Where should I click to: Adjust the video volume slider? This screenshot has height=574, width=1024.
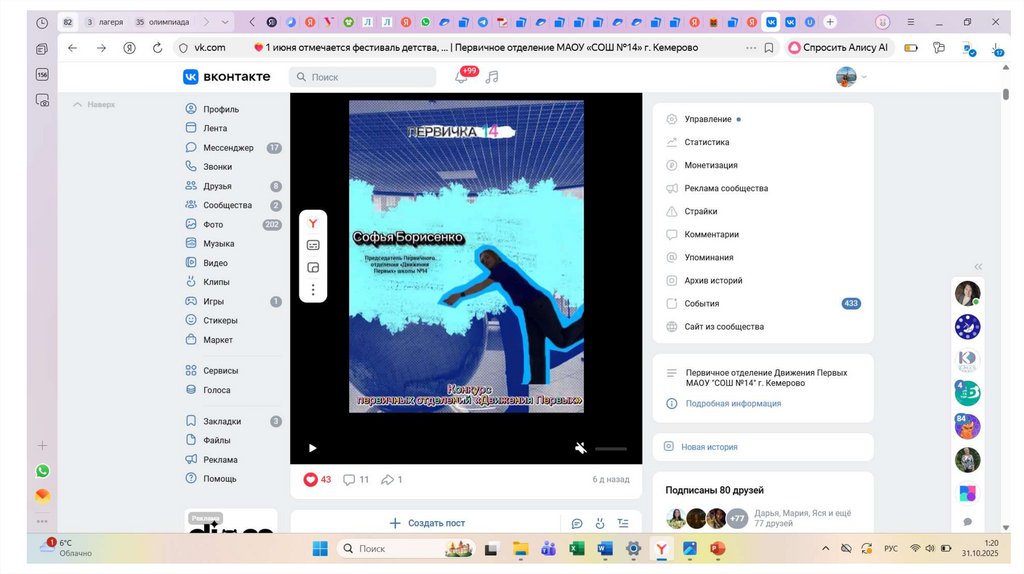click(x=611, y=449)
